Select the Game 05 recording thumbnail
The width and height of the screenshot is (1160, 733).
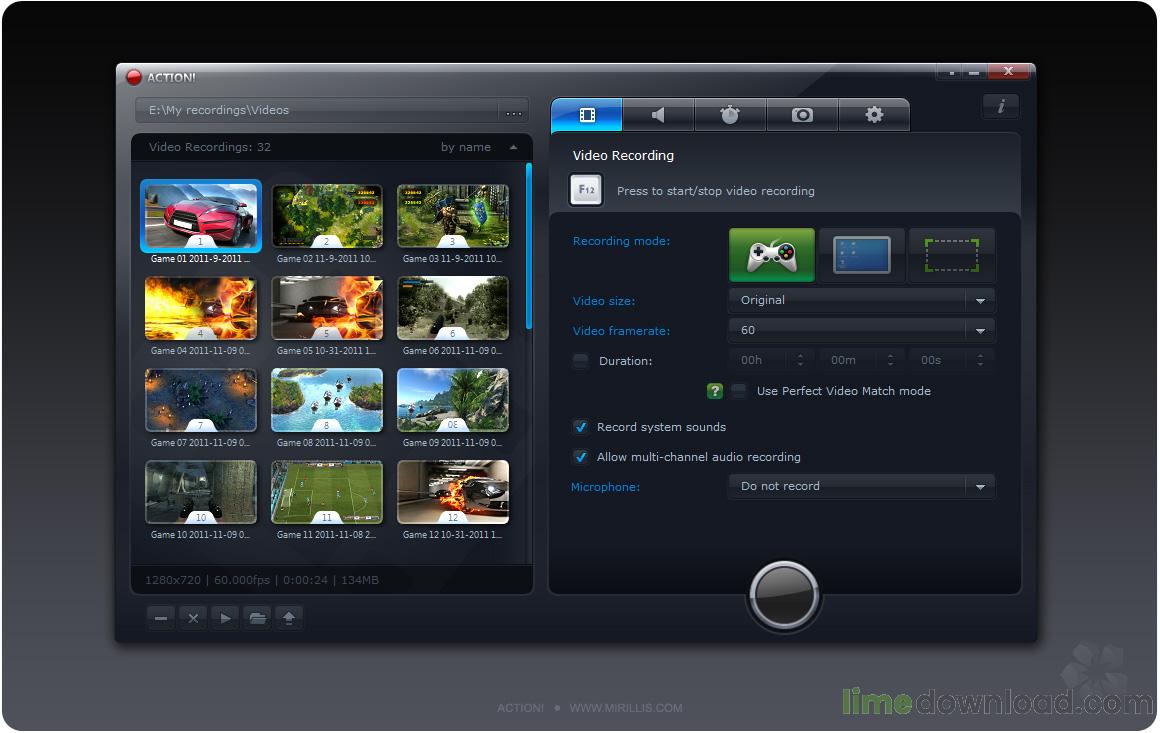pos(327,307)
